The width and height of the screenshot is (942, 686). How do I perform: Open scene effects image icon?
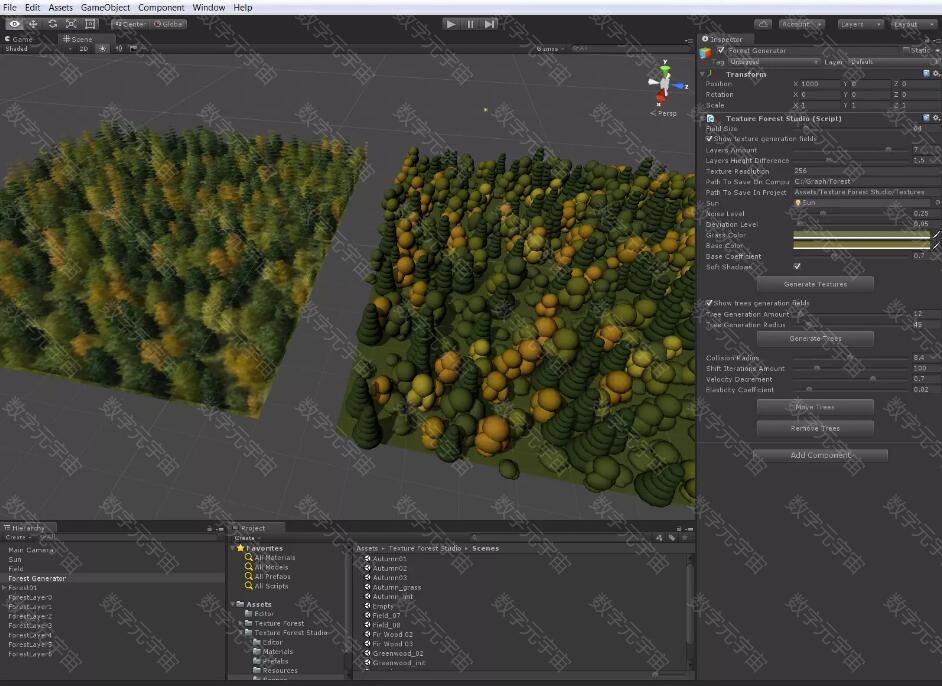click(x=133, y=49)
